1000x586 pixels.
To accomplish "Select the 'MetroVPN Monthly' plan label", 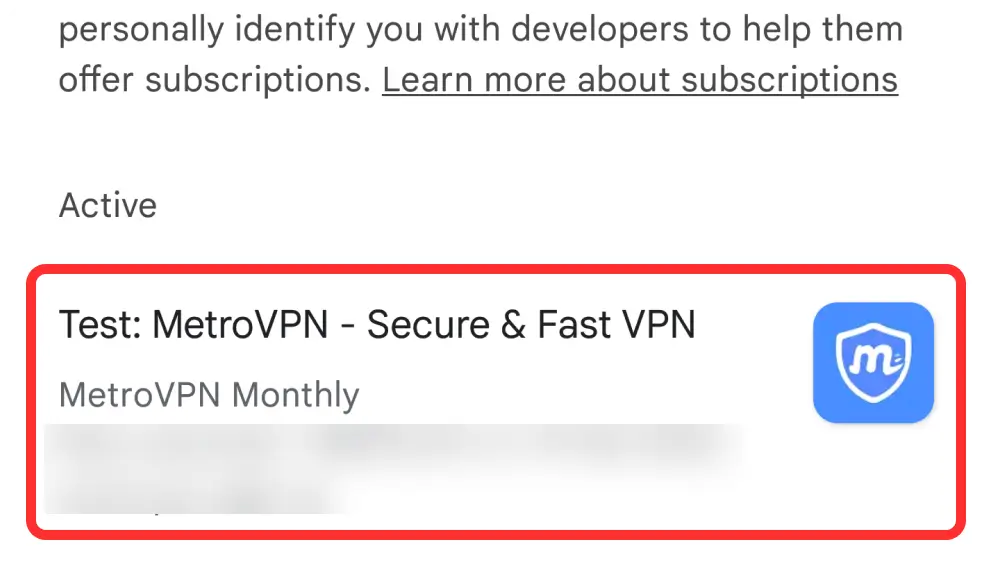I will pos(208,394).
